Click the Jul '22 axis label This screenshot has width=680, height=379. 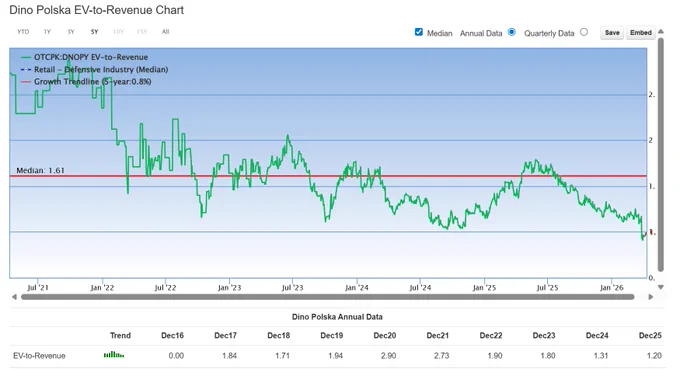pos(165,287)
